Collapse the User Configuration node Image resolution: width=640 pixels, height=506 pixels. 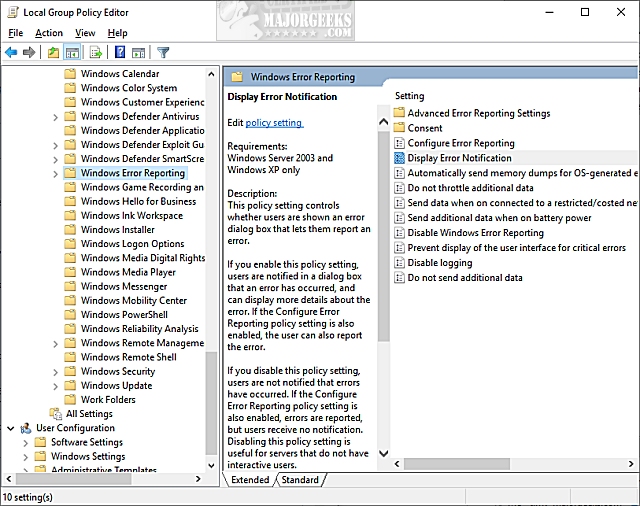tap(10, 428)
